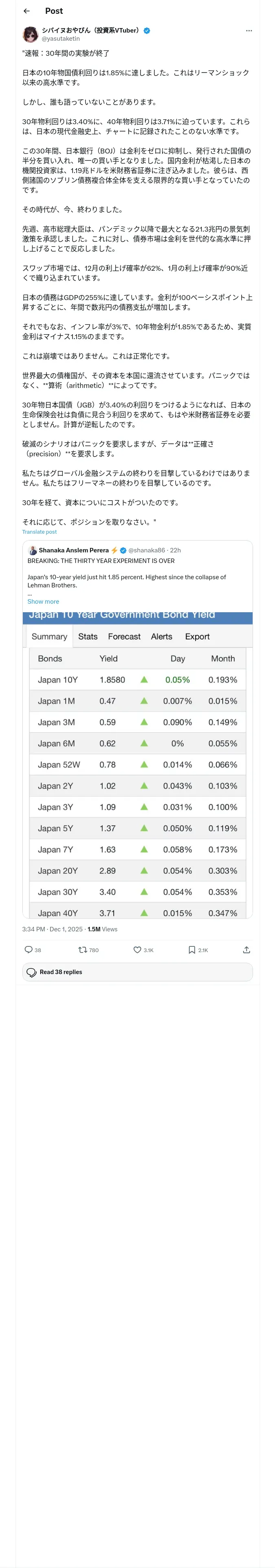
Task: Like the post with heart icon
Action: click(x=137, y=950)
